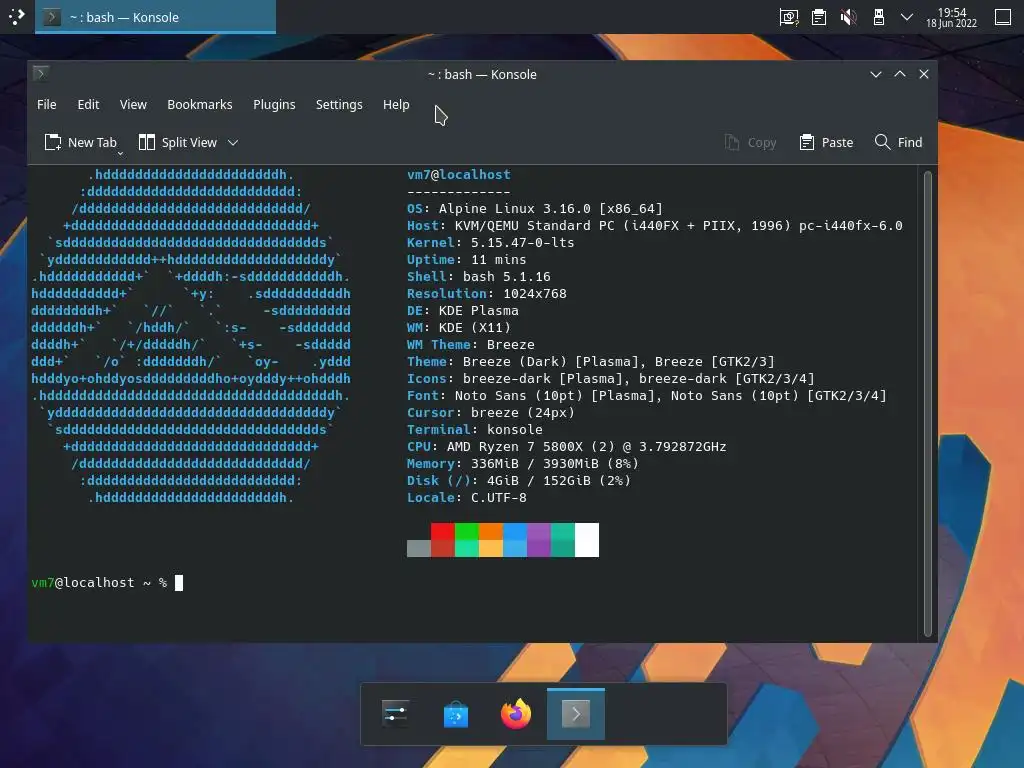
Task: Click the Konsole entry in the top task bar
Action: (x=155, y=17)
